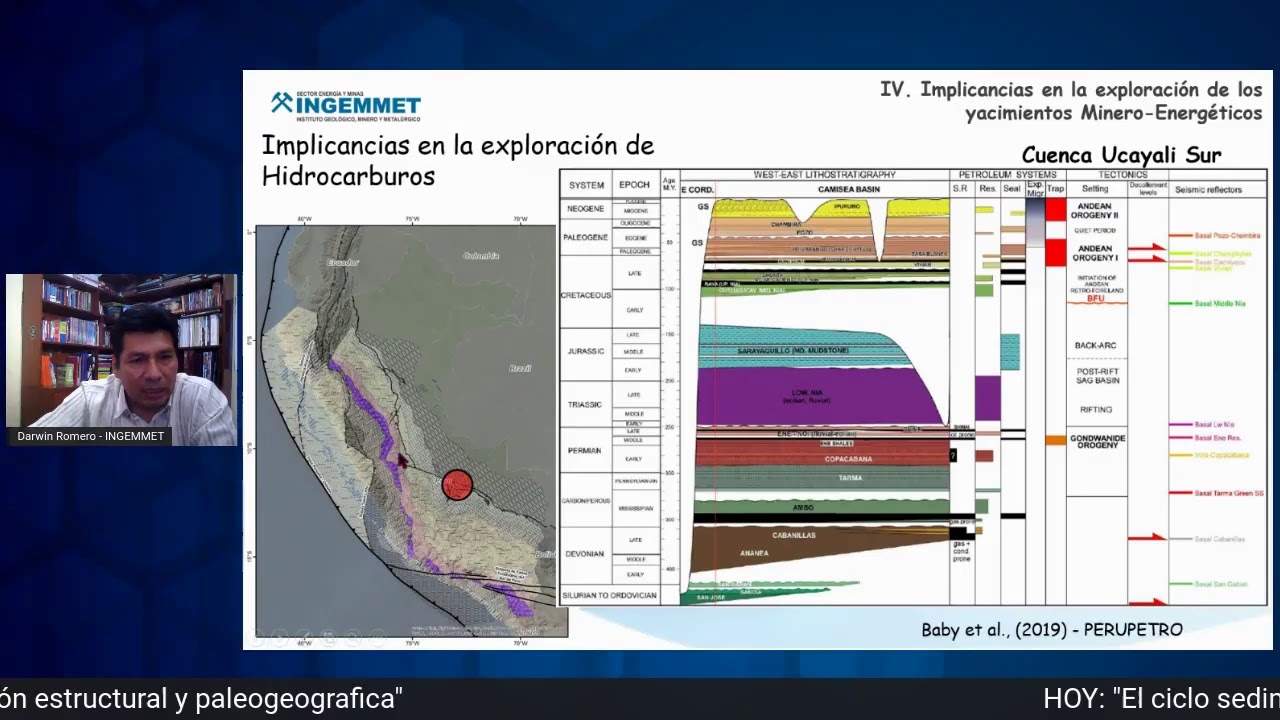Click the 'Setting' column header under Tectonics
This screenshot has height=720, width=1280.
coord(1095,188)
